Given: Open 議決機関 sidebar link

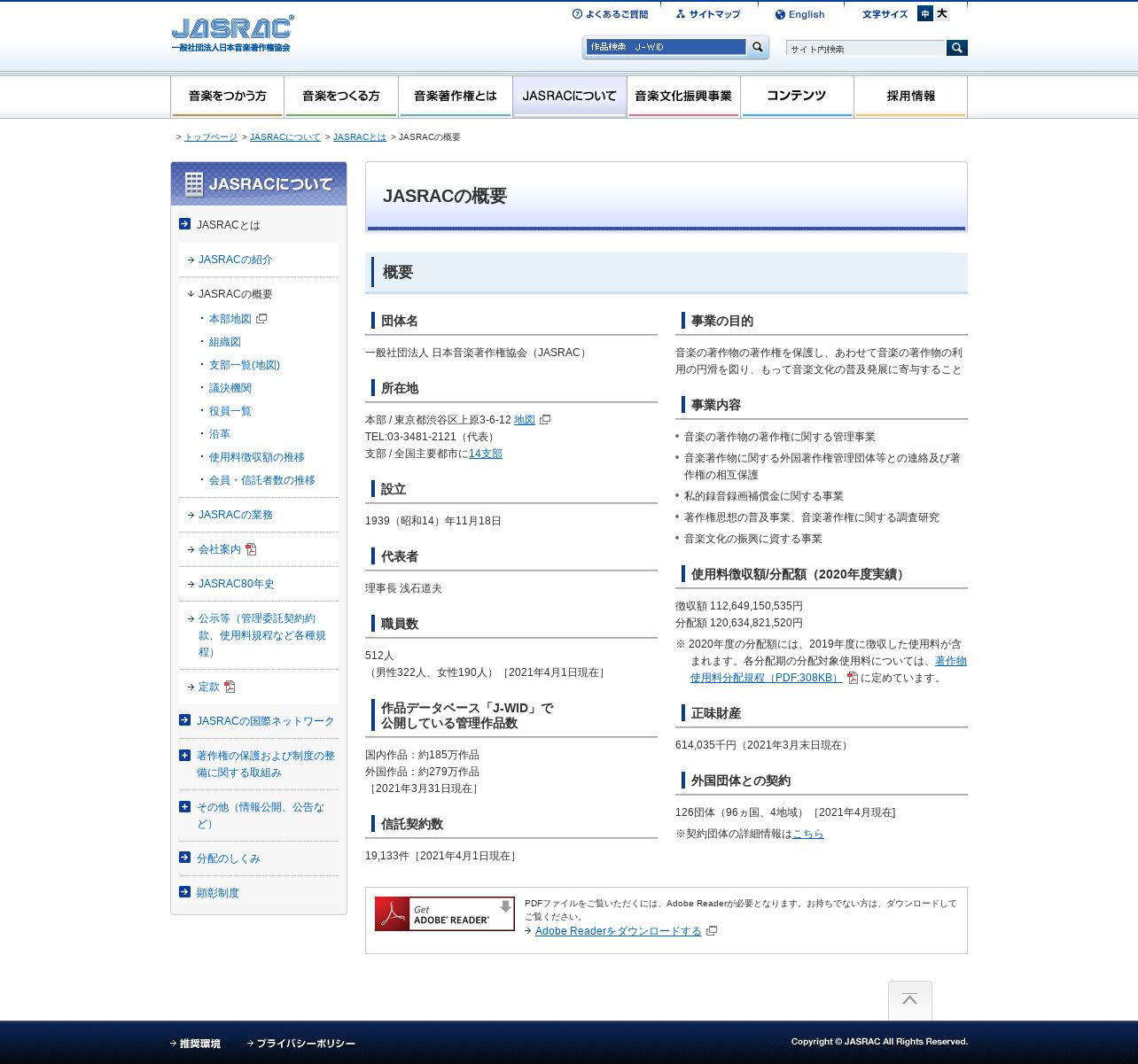Looking at the screenshot, I should coord(230,388).
